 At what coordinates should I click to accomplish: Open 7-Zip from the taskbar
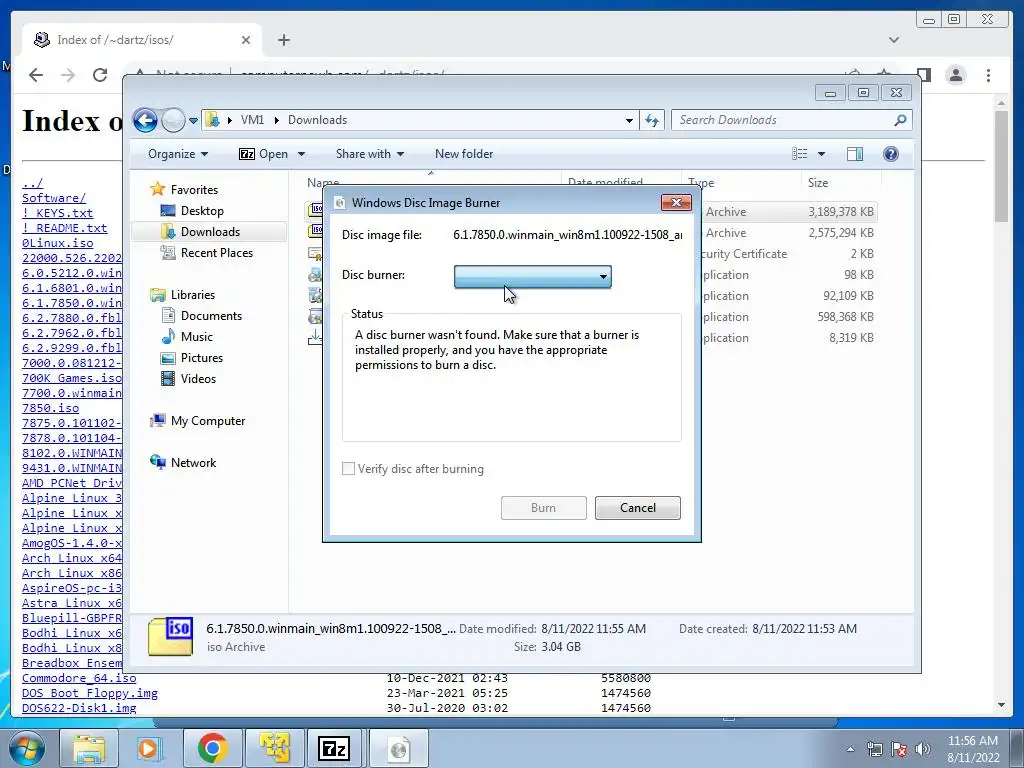coord(334,748)
